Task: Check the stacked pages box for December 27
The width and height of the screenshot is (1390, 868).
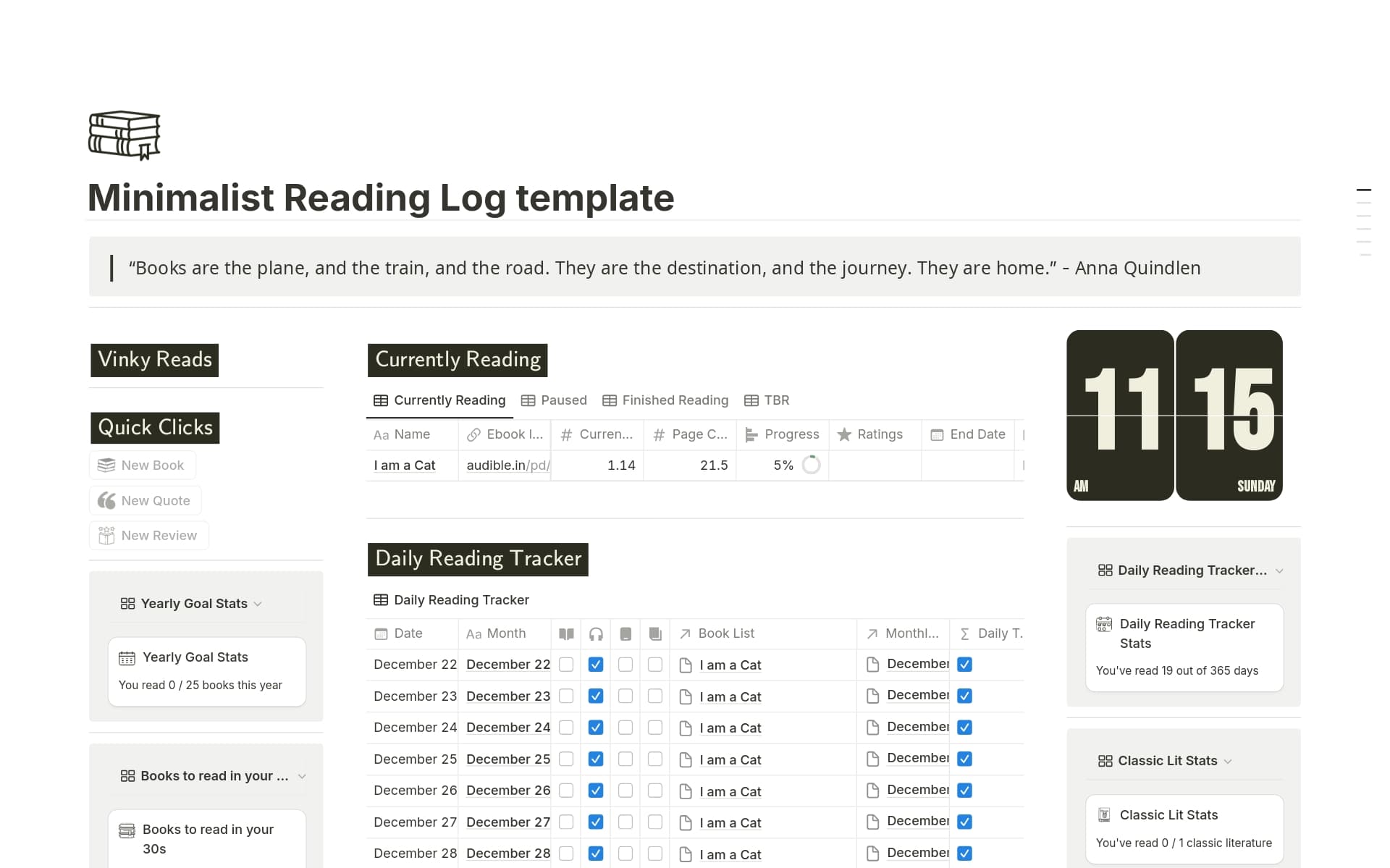Action: [655, 822]
